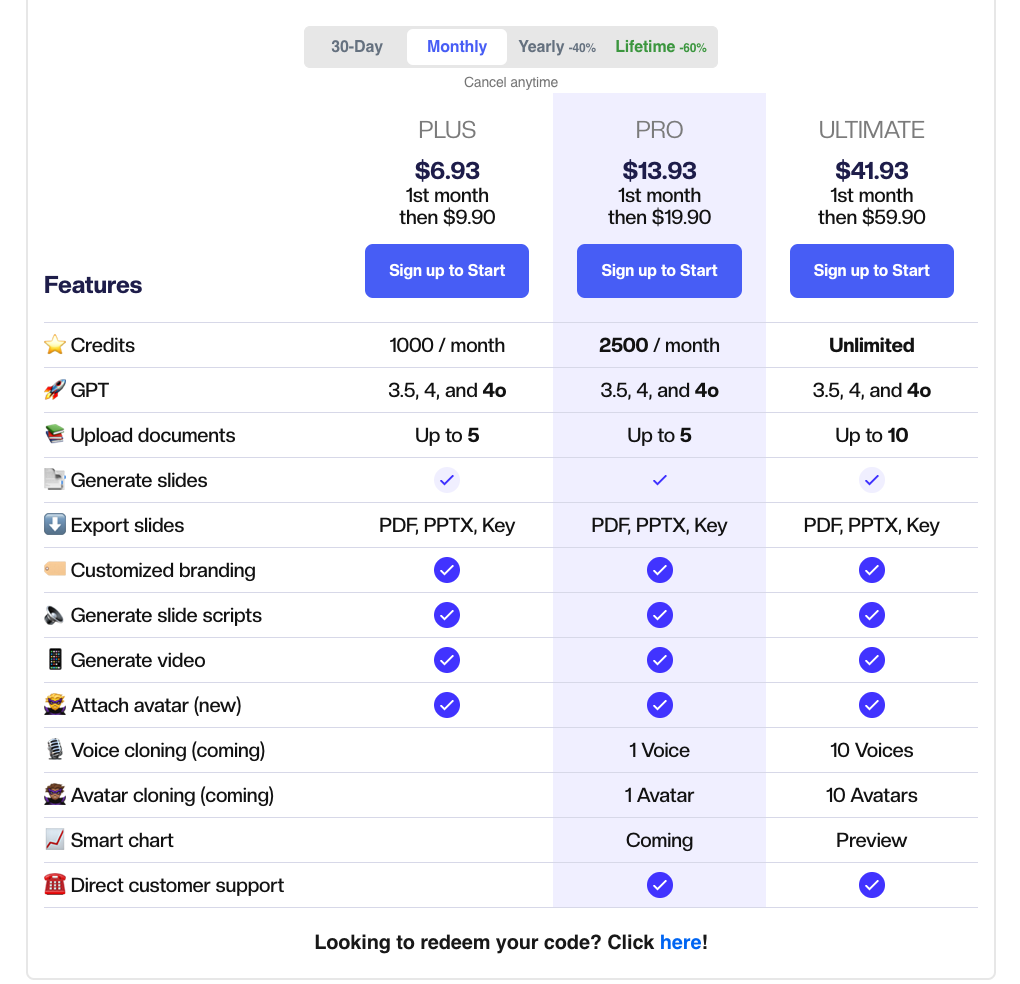
Task: Switch to the 30-Day plan tab
Action: click(357, 46)
